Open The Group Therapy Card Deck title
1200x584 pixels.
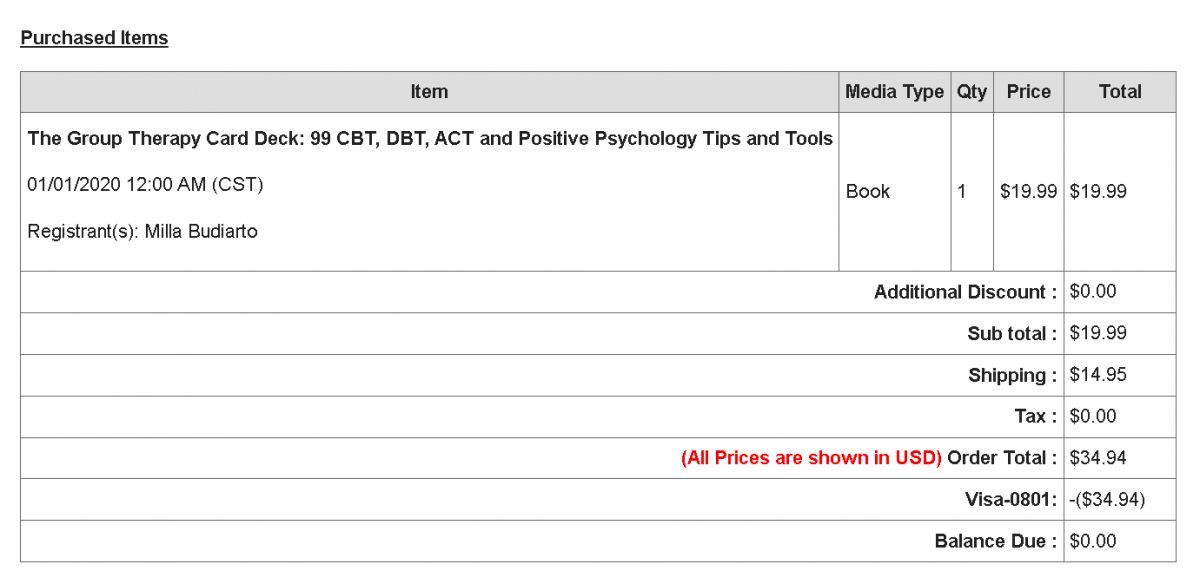click(x=430, y=139)
